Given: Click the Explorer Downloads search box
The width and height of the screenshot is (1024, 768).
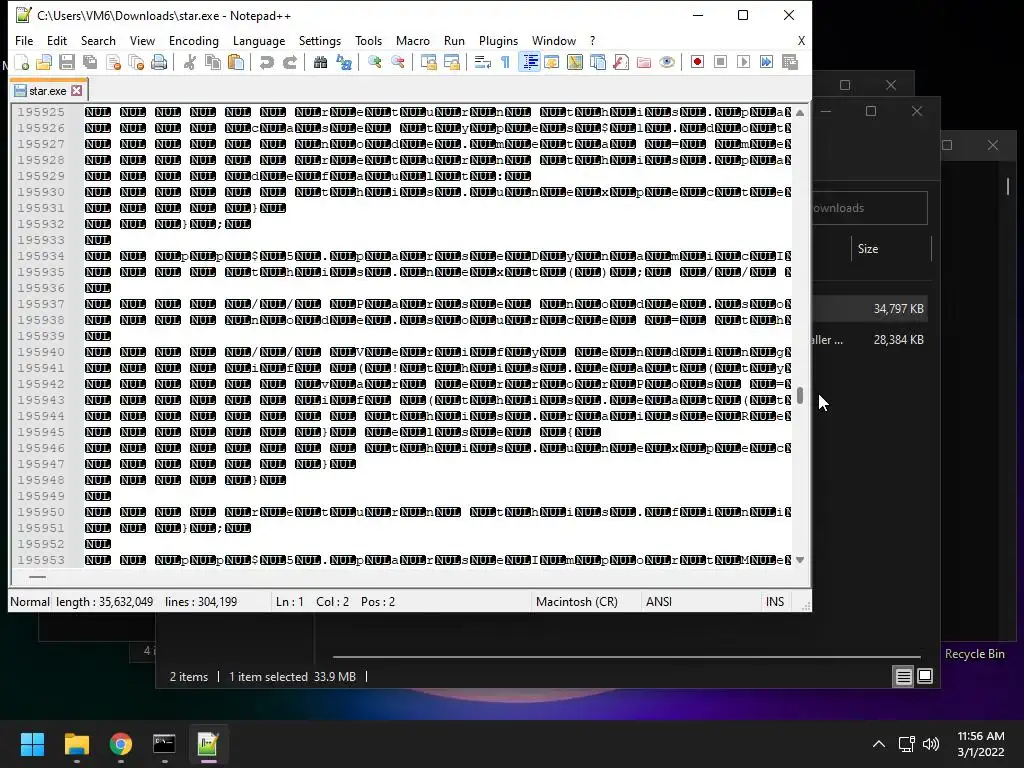Looking at the screenshot, I should coord(869,208).
